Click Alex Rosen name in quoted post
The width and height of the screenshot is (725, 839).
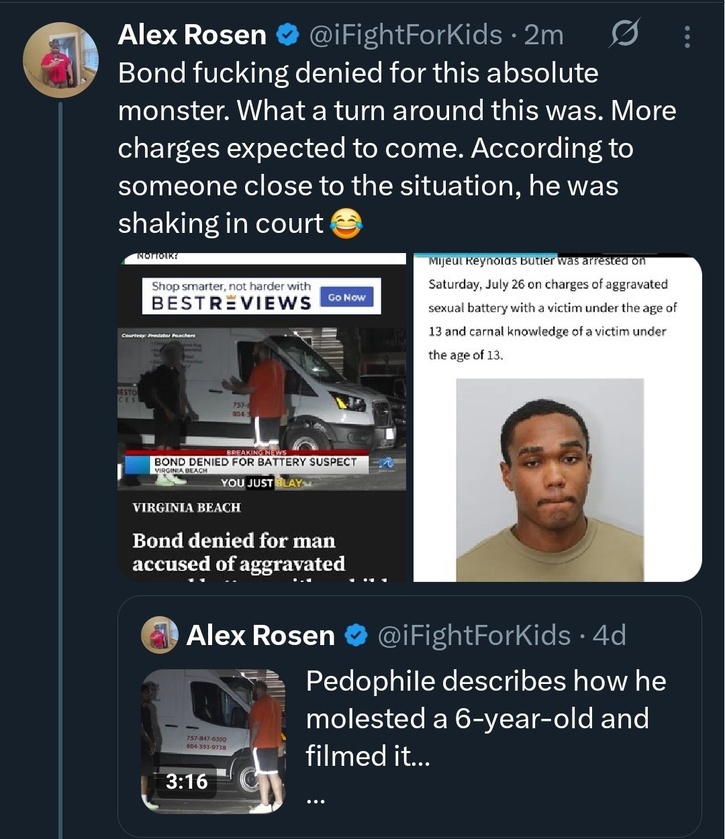click(x=261, y=636)
